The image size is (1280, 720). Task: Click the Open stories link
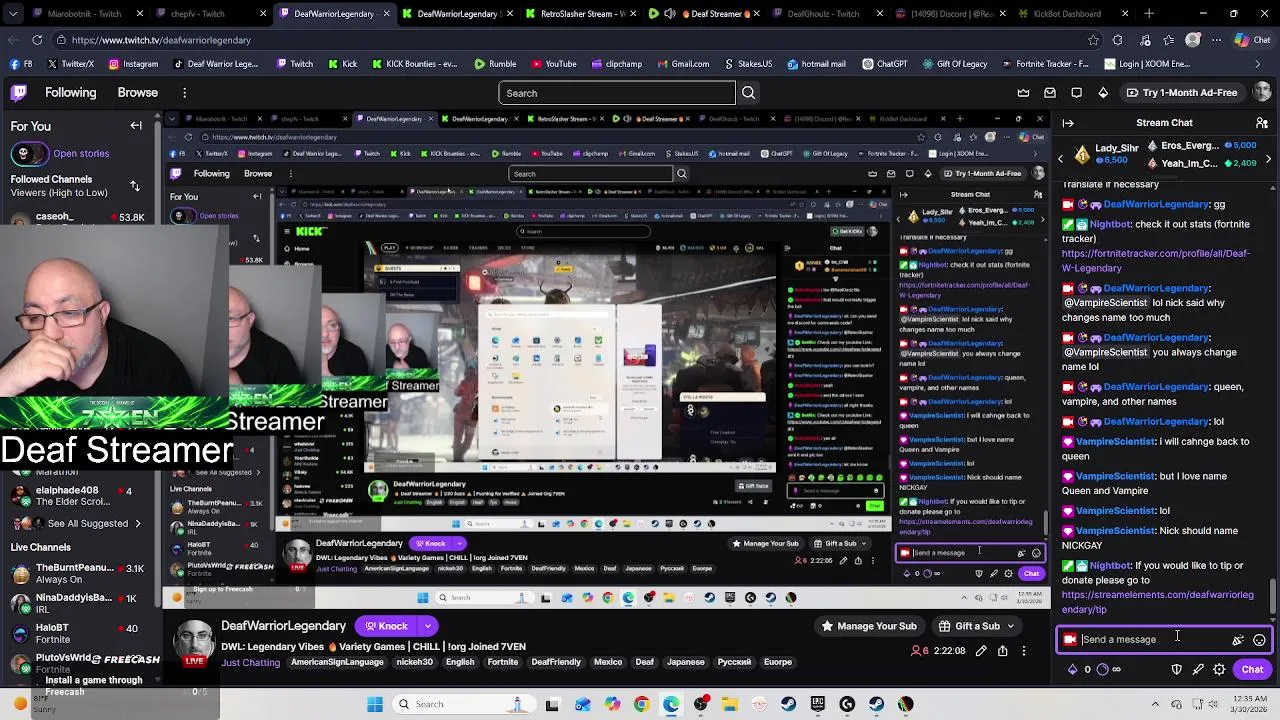[81, 154]
